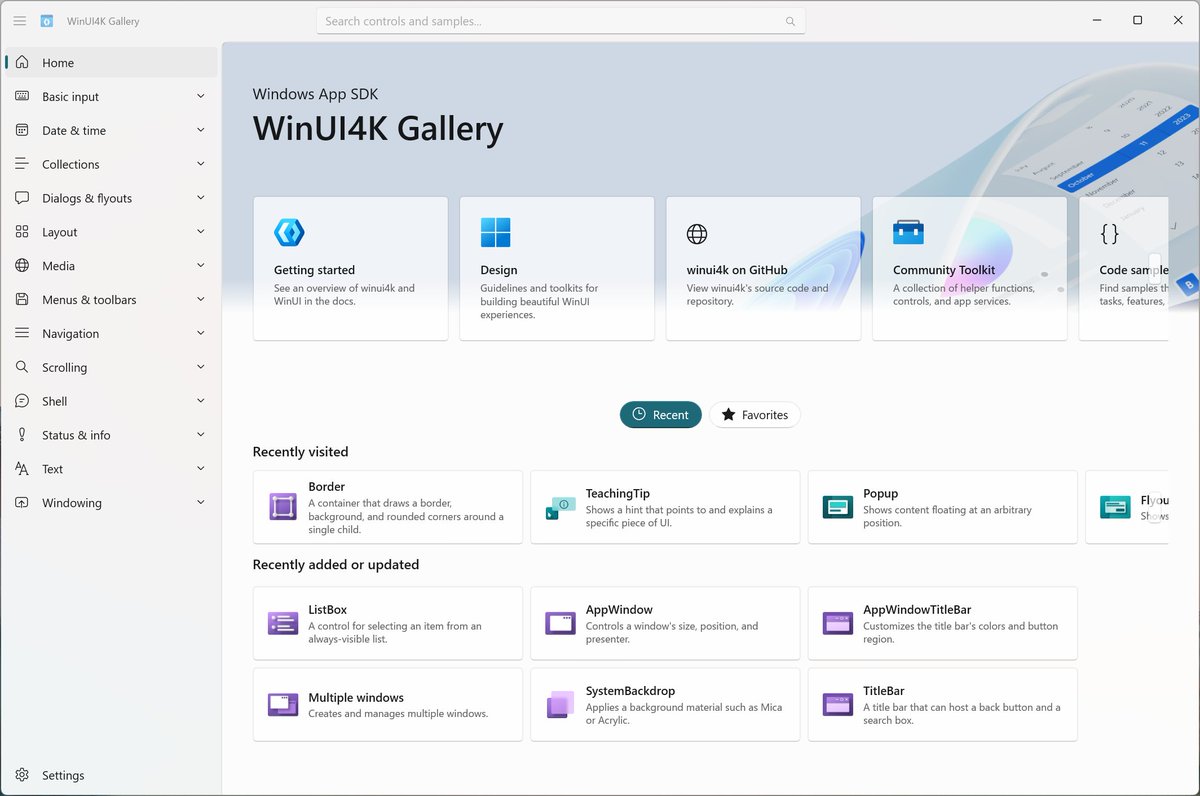The image size is (1200, 796).
Task: Click the Design Windows logo icon
Action: 495,233
